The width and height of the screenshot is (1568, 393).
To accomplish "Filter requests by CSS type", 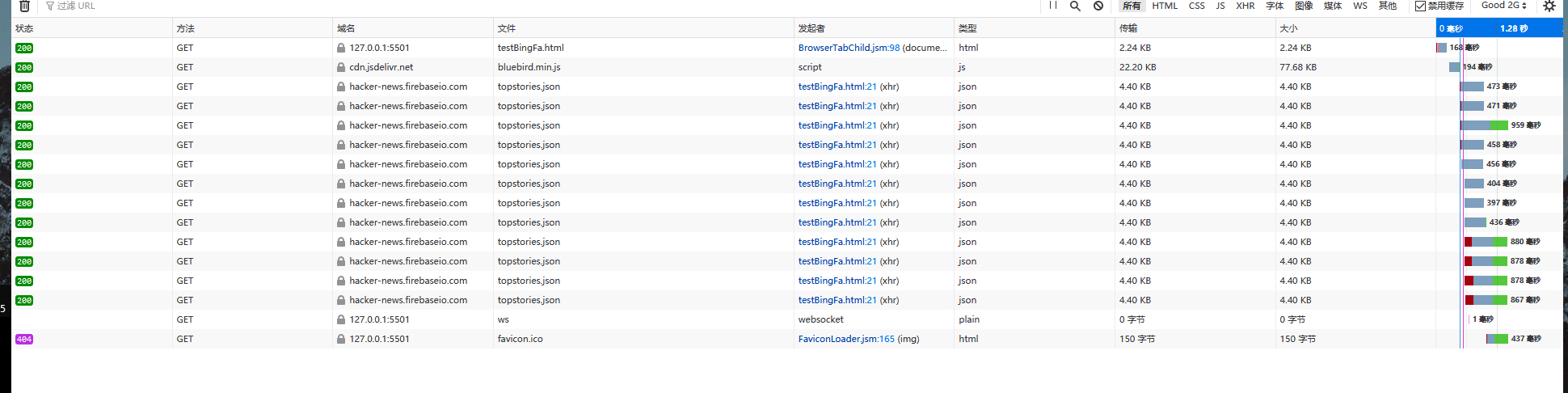I will [x=1196, y=6].
